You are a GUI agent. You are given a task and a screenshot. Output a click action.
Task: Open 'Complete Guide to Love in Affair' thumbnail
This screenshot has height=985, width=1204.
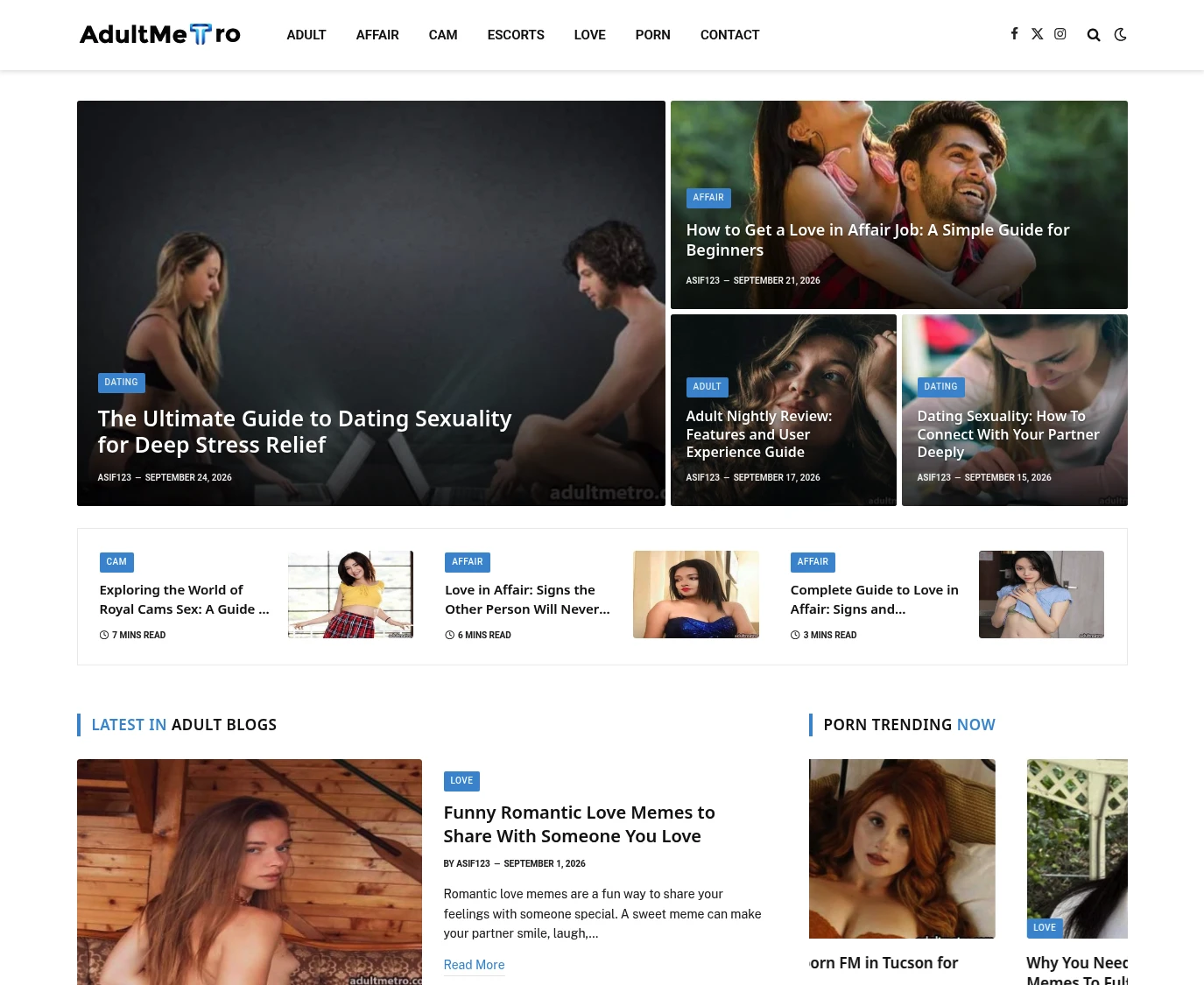tap(1041, 595)
